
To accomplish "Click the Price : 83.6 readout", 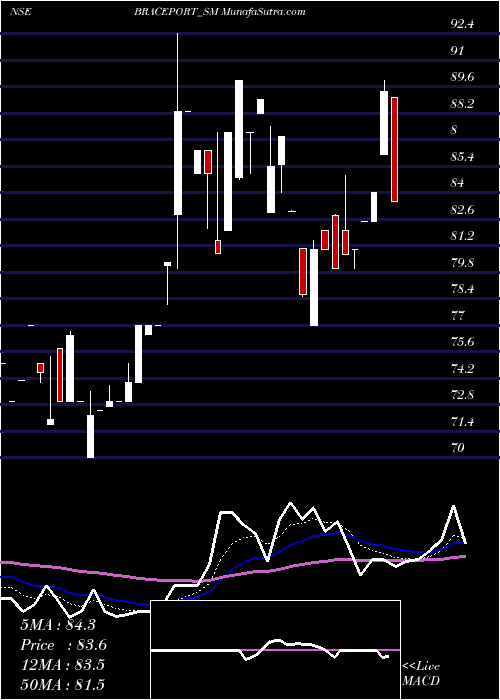I will click(63, 645).
